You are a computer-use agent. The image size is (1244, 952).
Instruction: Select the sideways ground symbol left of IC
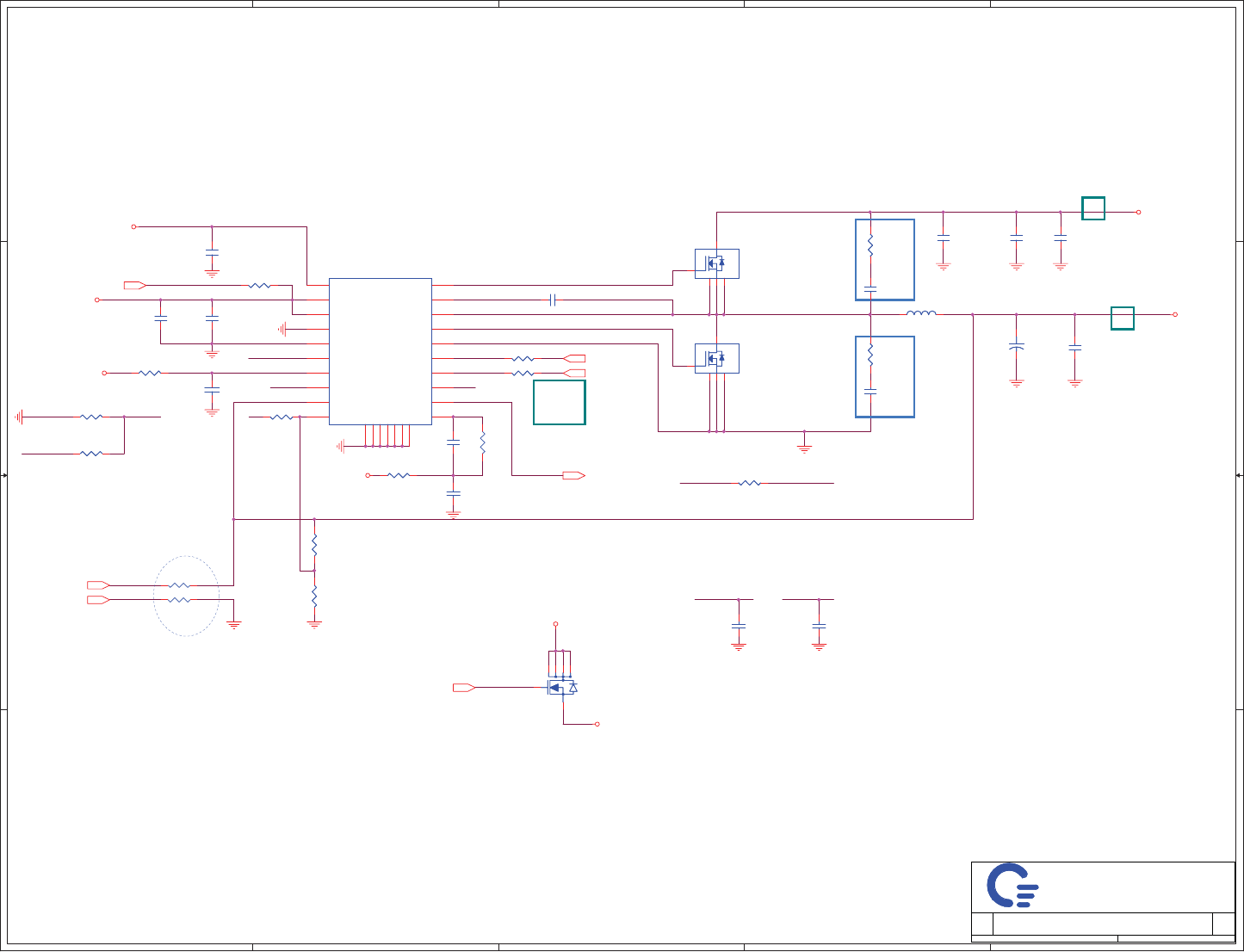coord(282,329)
